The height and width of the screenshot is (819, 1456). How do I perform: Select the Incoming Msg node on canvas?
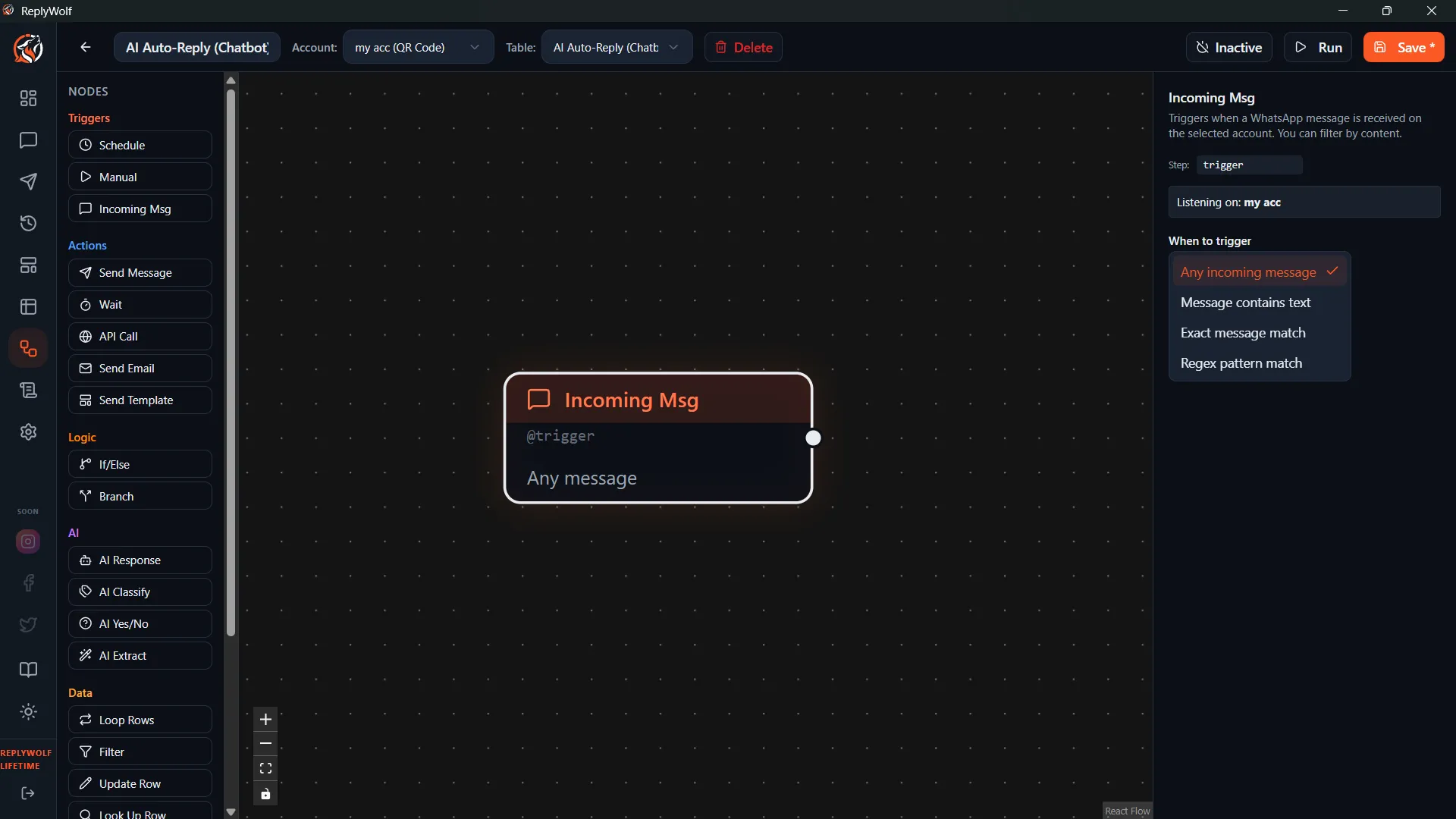pos(658,438)
